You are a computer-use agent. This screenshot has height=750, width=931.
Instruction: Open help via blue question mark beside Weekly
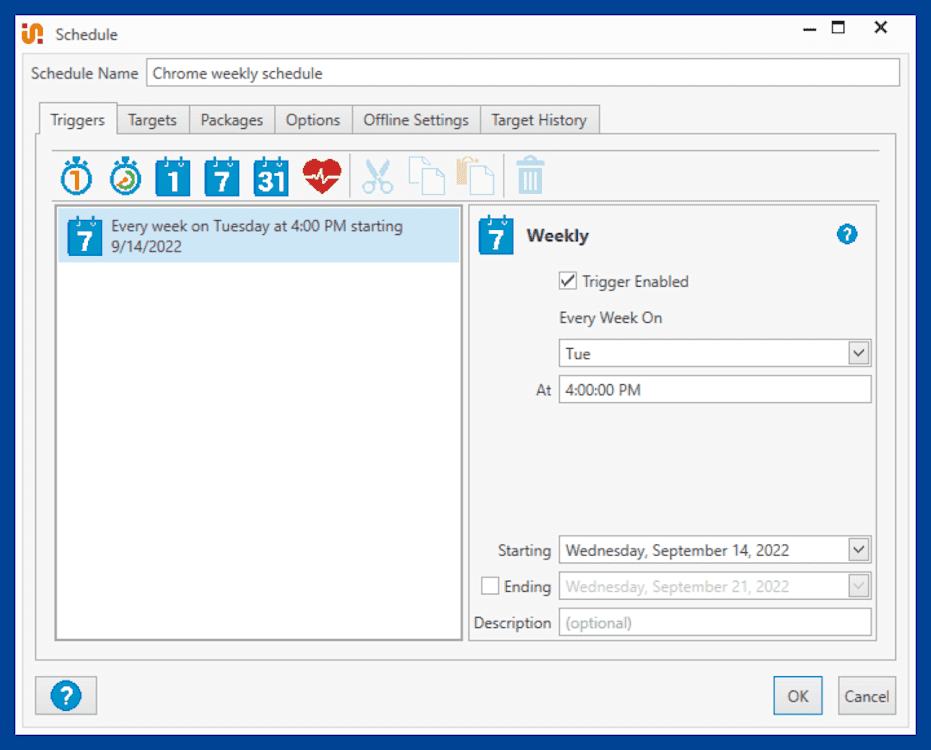click(x=847, y=234)
